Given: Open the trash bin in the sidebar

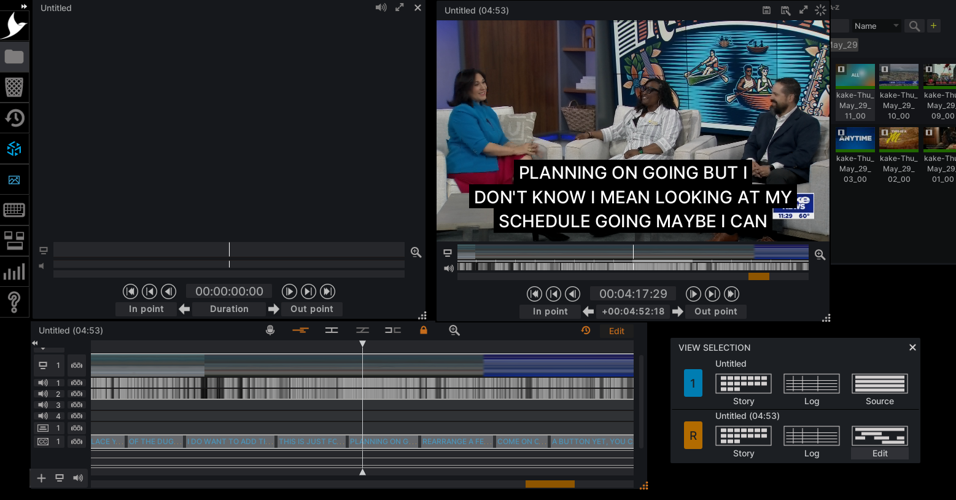Looking at the screenshot, I should click(x=14, y=87).
